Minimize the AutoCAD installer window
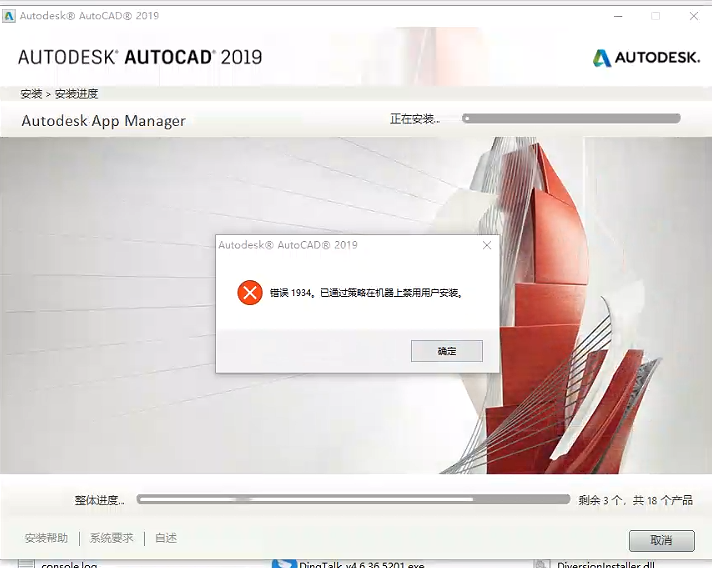712x568 pixels. pyautogui.click(x=618, y=16)
